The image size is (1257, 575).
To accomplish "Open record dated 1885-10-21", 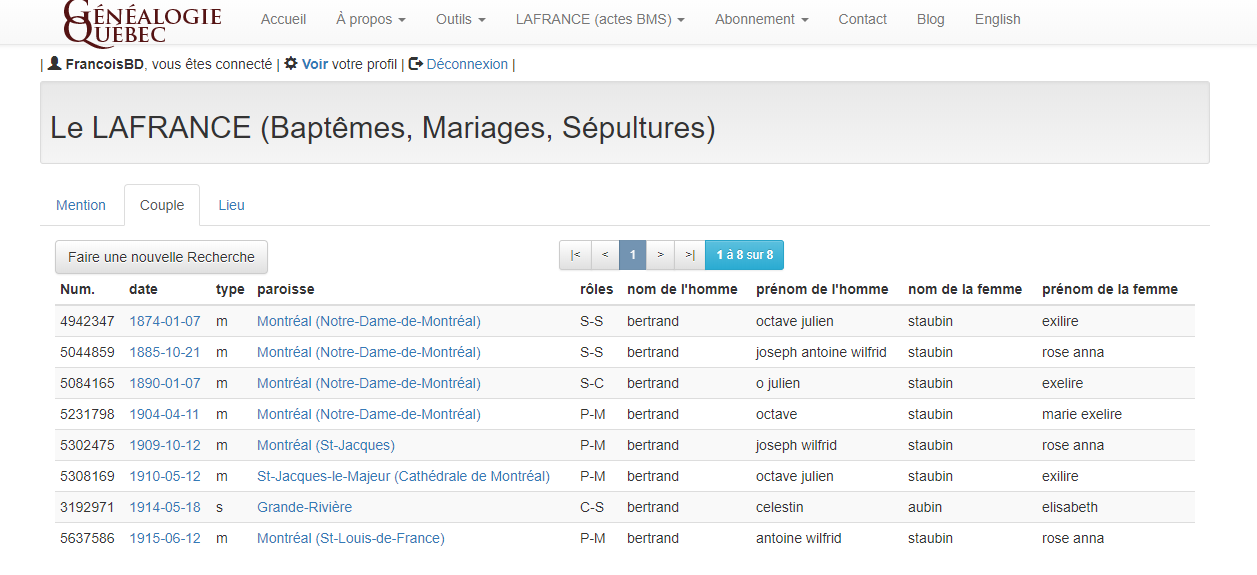I will coord(165,352).
